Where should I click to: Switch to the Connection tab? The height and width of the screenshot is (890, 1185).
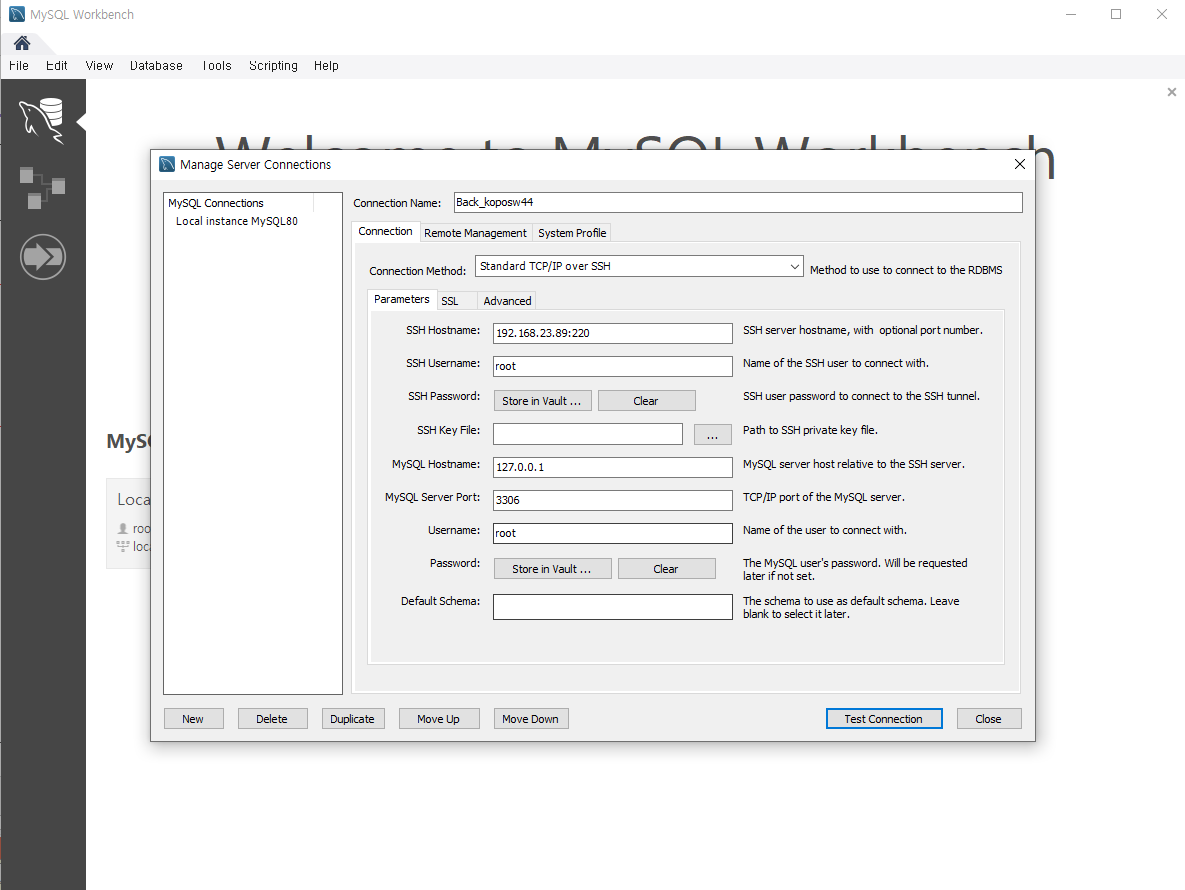point(385,231)
